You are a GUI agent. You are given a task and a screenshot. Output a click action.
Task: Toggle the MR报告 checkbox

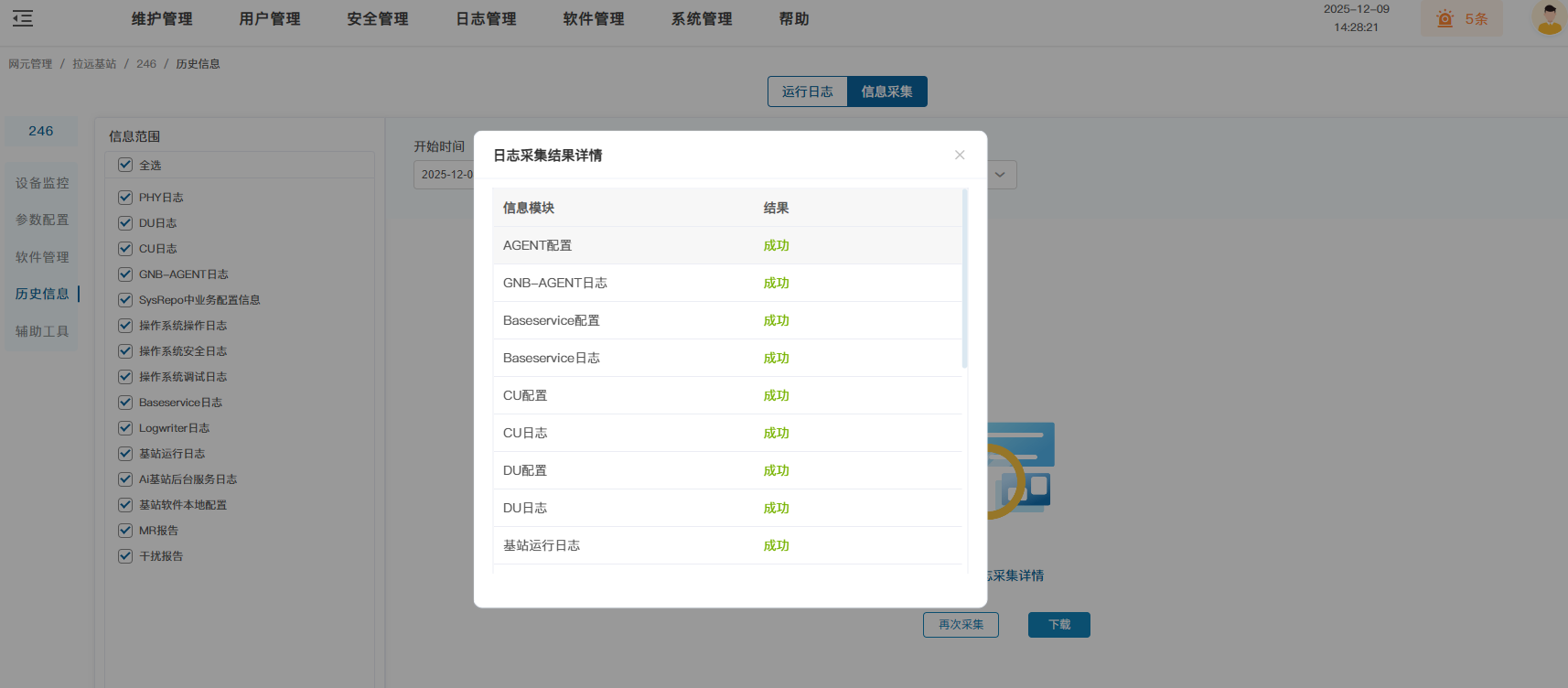(125, 531)
